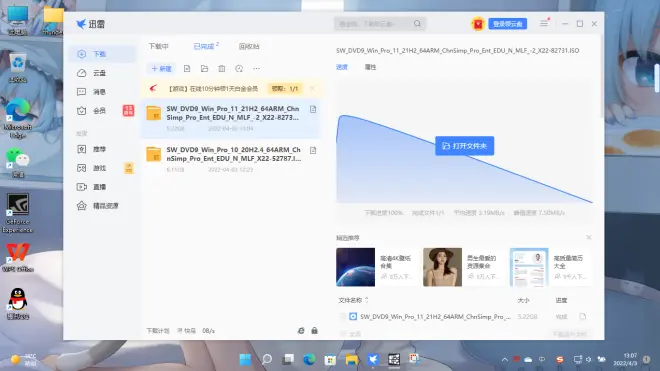The width and height of the screenshot is (660, 371).
Task: Select the Win_Pro_10_20H2.4 download item
Action: pos(231,159)
